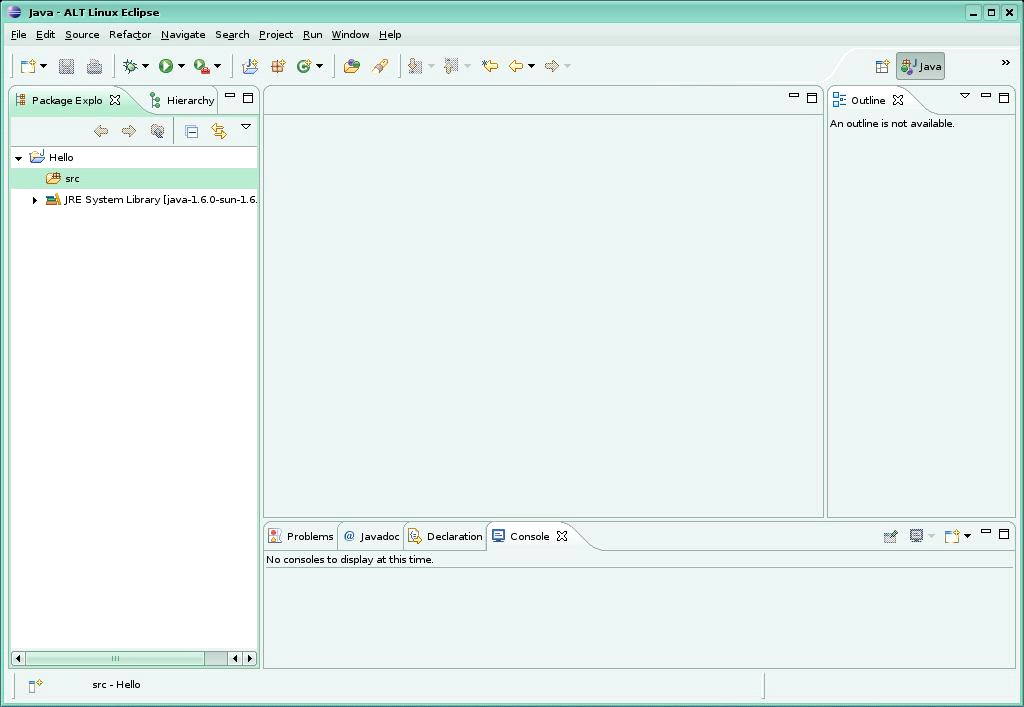Open the New Java Class dropdown arrow
This screenshot has height=707, width=1024.
[x=319, y=66]
